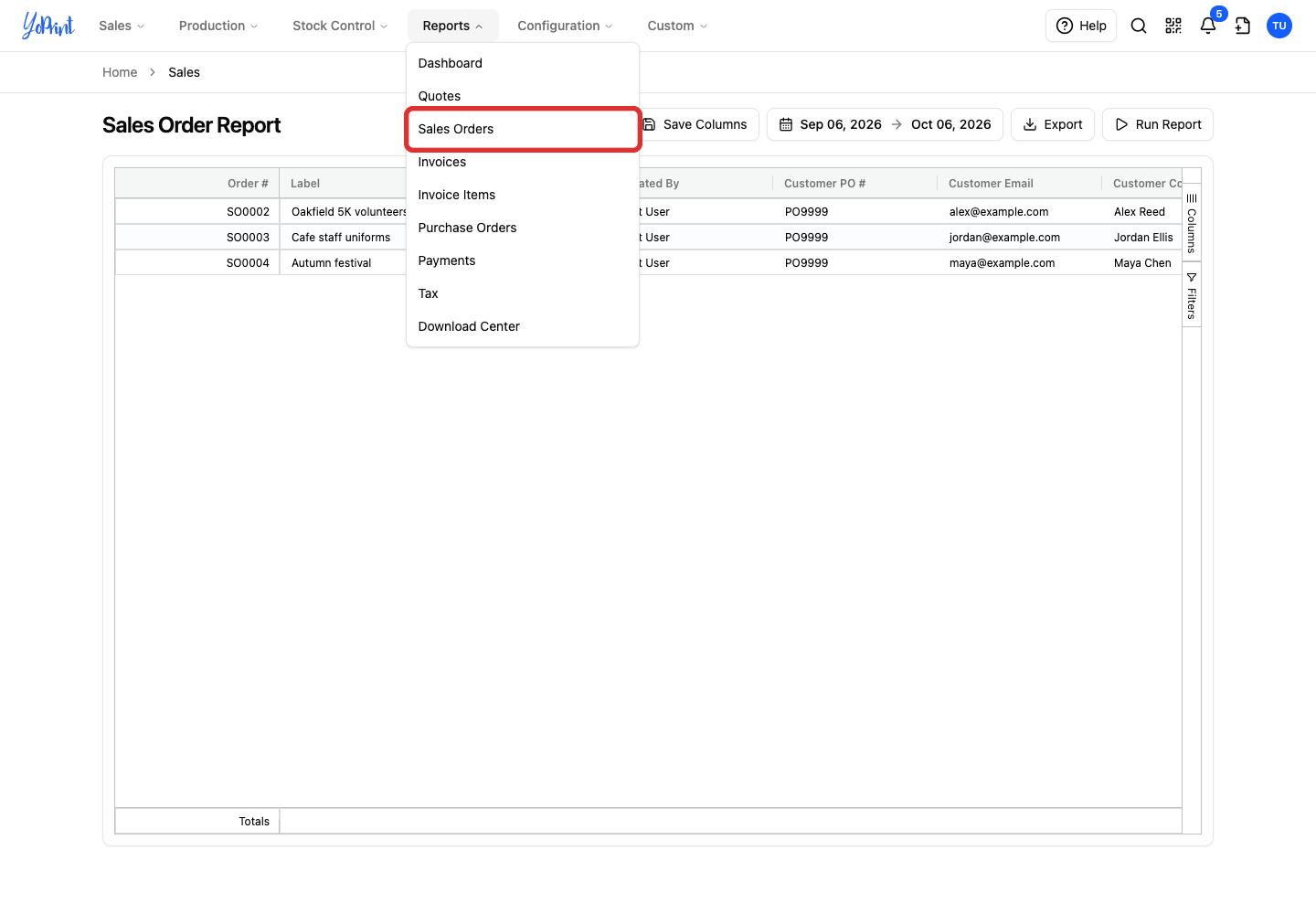Select Purchase Orders from Reports menu

click(x=523, y=228)
